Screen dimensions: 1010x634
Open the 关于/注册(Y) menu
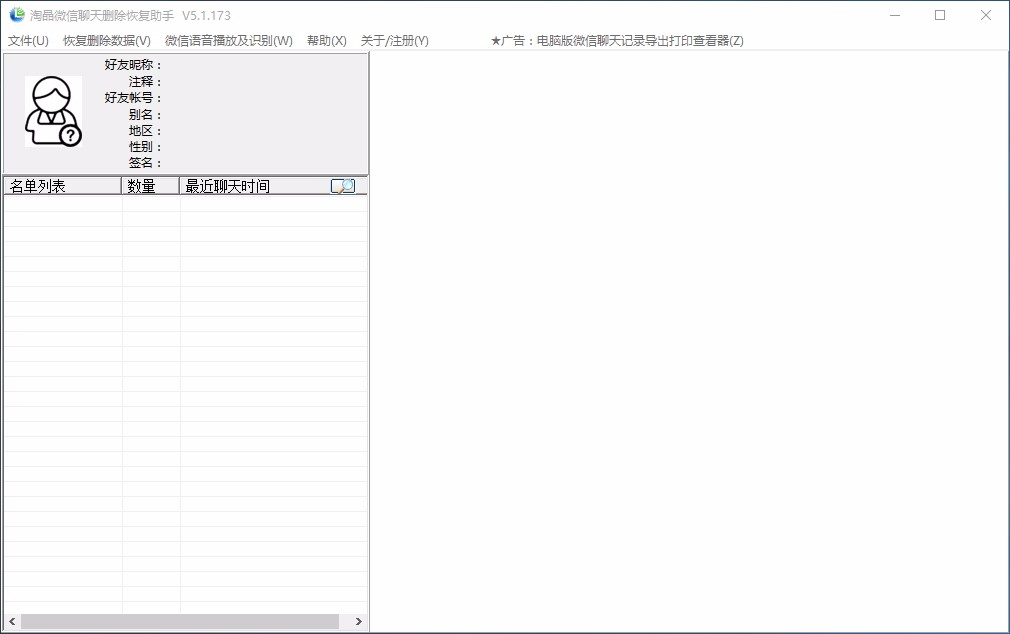395,41
